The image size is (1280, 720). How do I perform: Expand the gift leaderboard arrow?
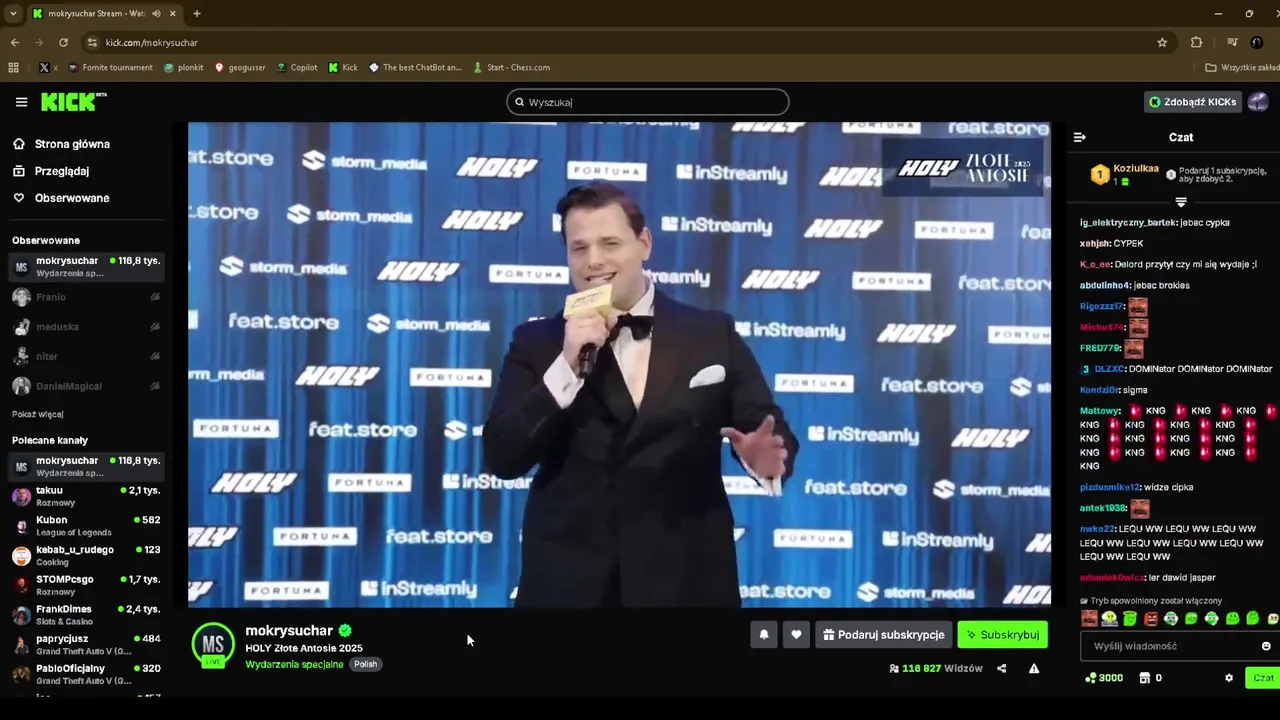pos(1181,202)
